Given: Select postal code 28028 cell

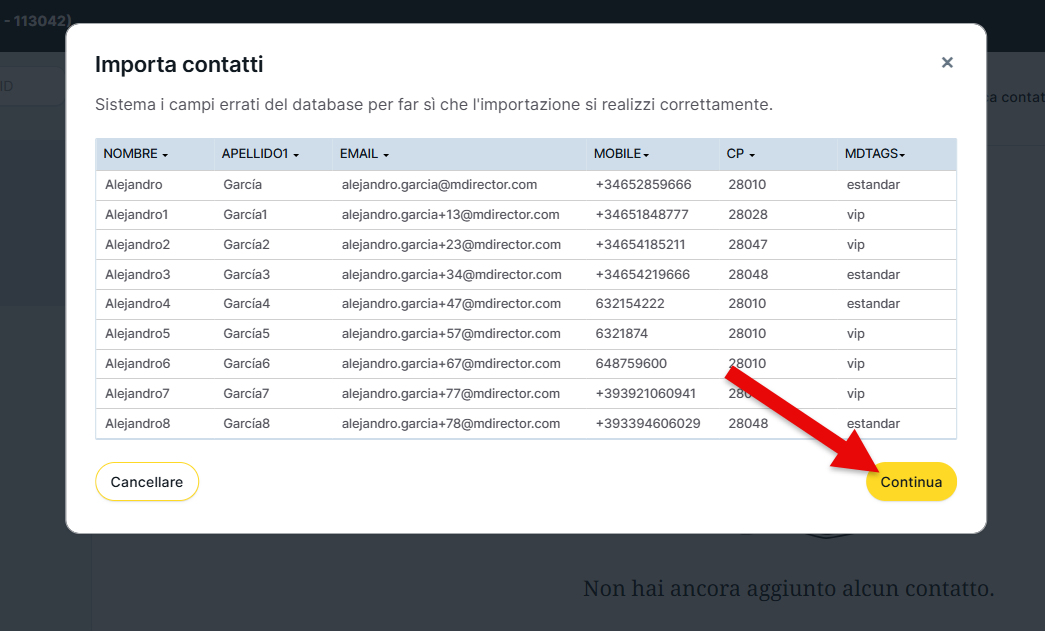Looking at the screenshot, I should (x=747, y=215).
